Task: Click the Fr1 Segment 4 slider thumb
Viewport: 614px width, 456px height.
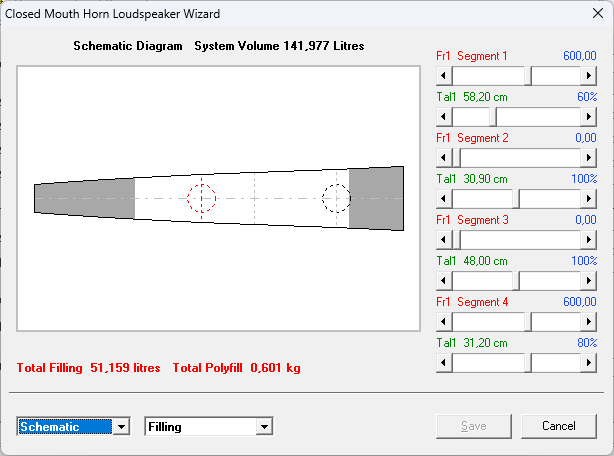Action: (528, 322)
